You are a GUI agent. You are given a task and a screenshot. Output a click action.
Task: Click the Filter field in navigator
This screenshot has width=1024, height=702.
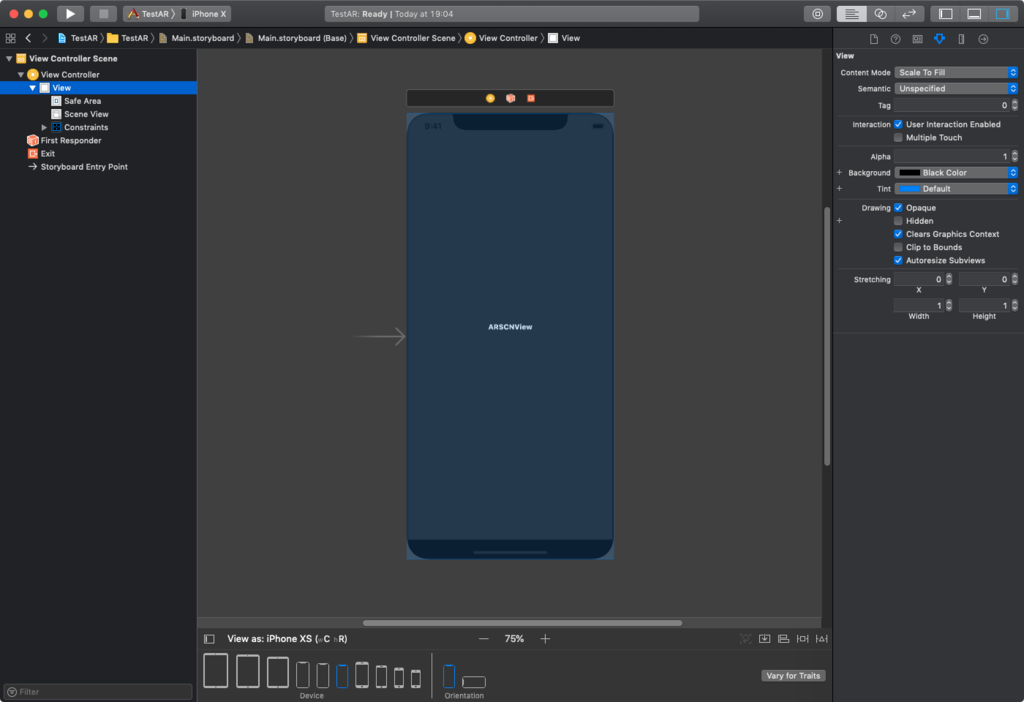pos(98,692)
